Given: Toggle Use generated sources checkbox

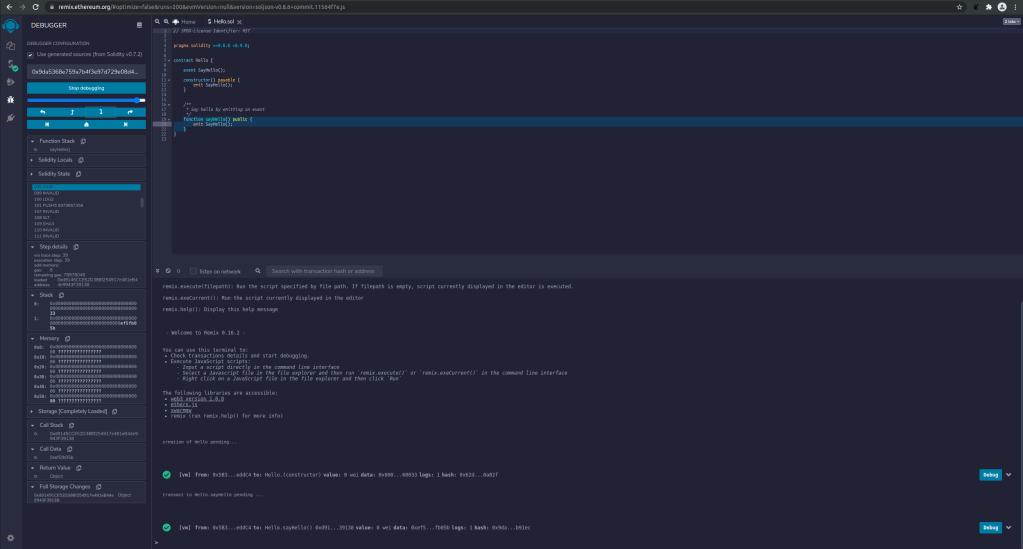Looking at the screenshot, I should (31, 54).
